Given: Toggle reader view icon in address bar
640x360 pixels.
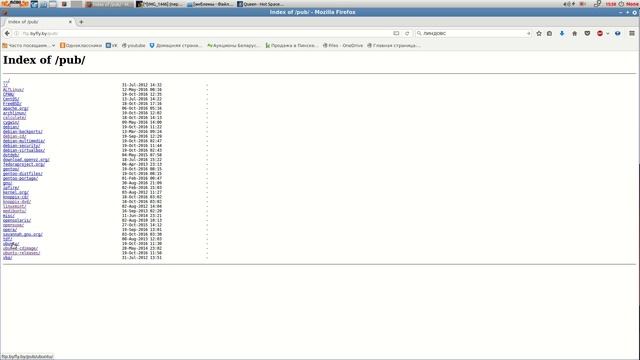Looking at the screenshot, I should tap(396, 33).
